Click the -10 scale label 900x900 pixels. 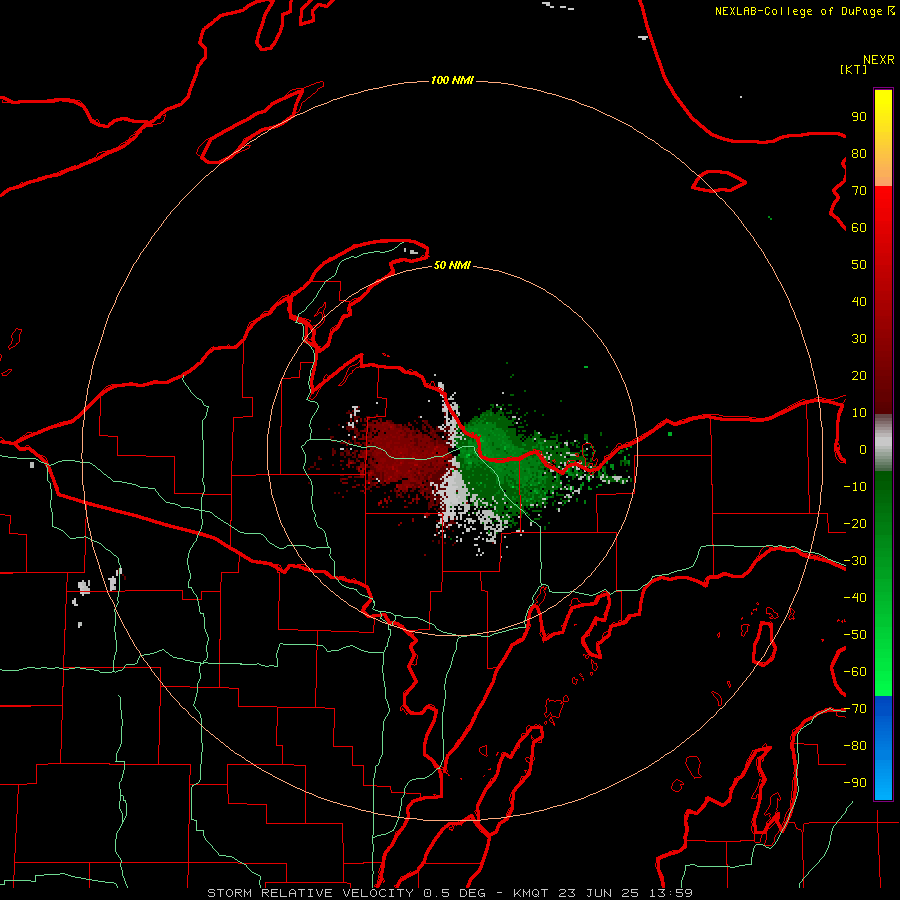(855, 487)
